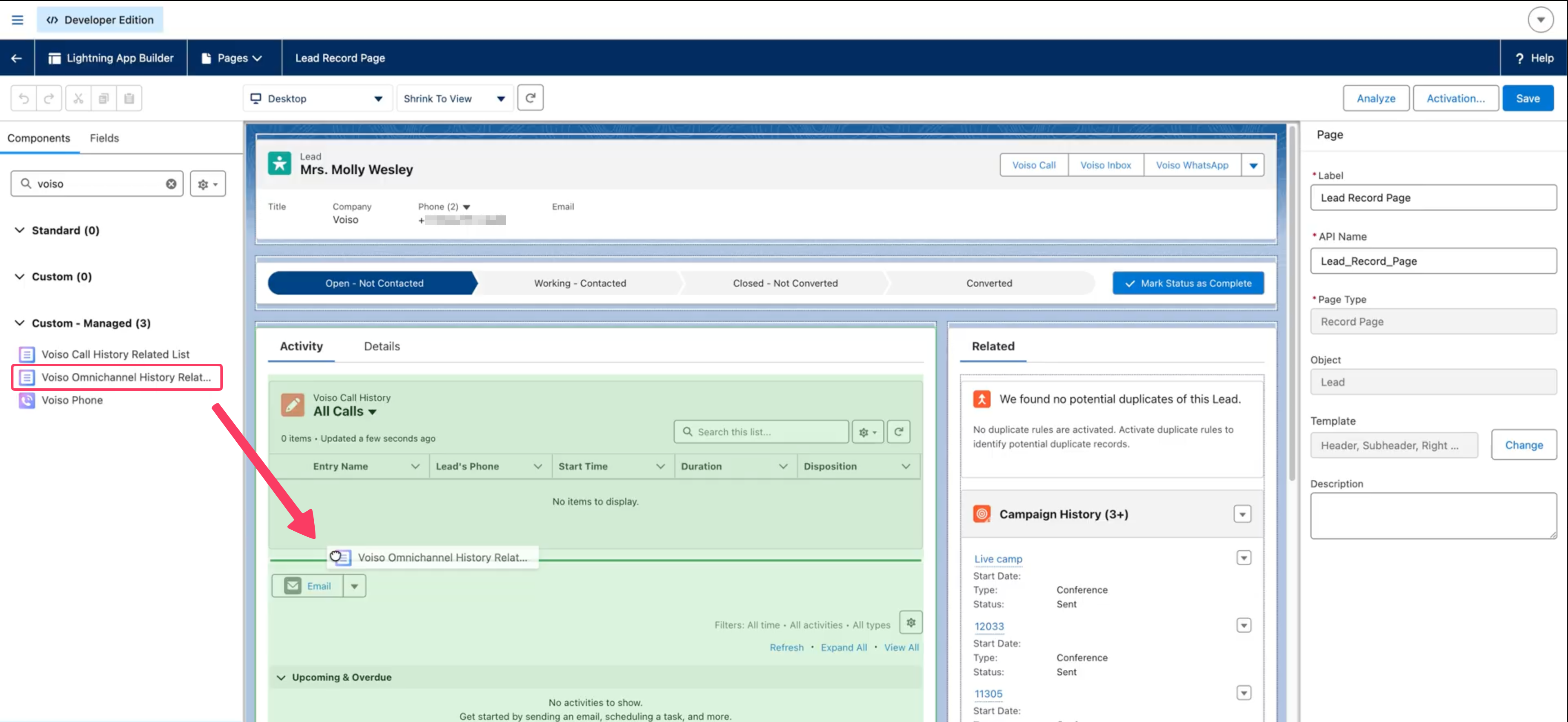Open the 11305 campaign row dropdown

tap(1244, 693)
